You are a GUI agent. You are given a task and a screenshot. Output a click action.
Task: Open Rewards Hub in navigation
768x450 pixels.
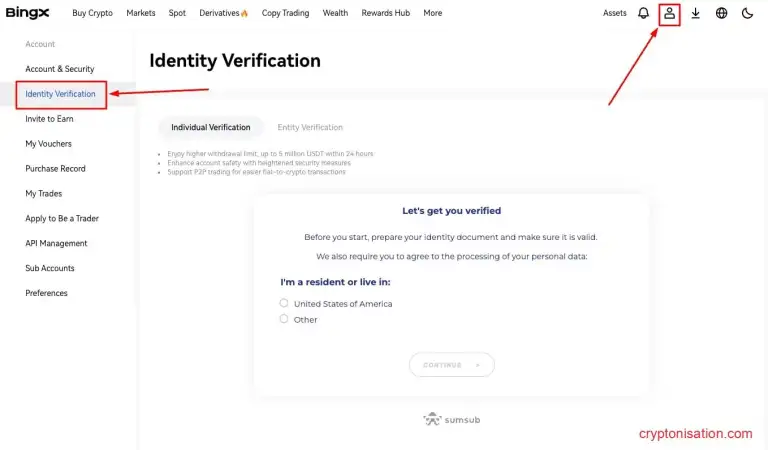pyautogui.click(x=386, y=13)
